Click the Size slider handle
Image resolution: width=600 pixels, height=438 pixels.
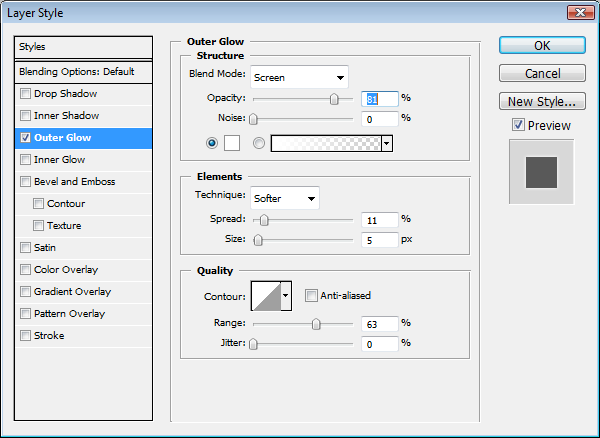(258, 240)
